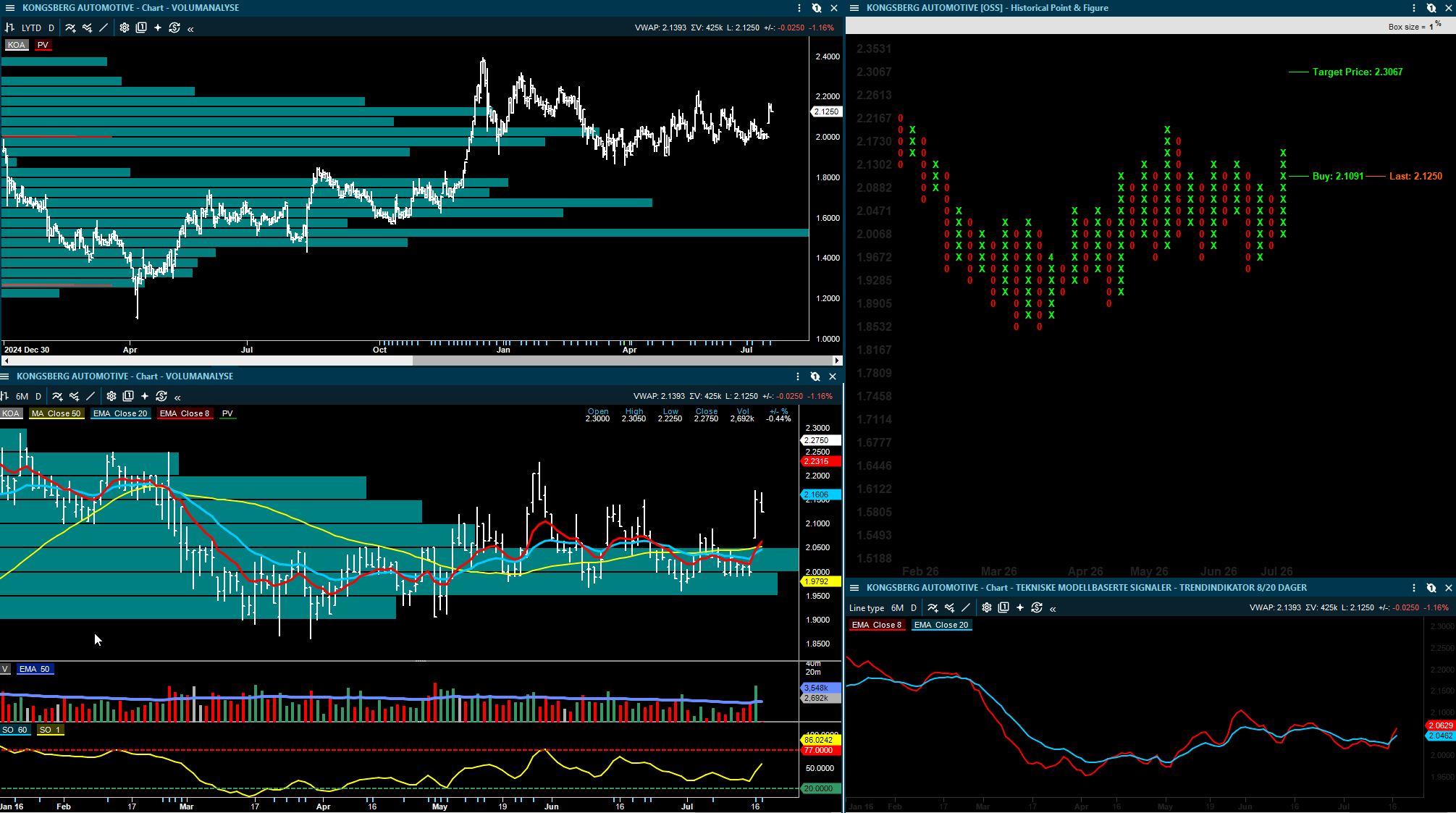Open the Point & Figure window's hamburger menu

(x=854, y=8)
